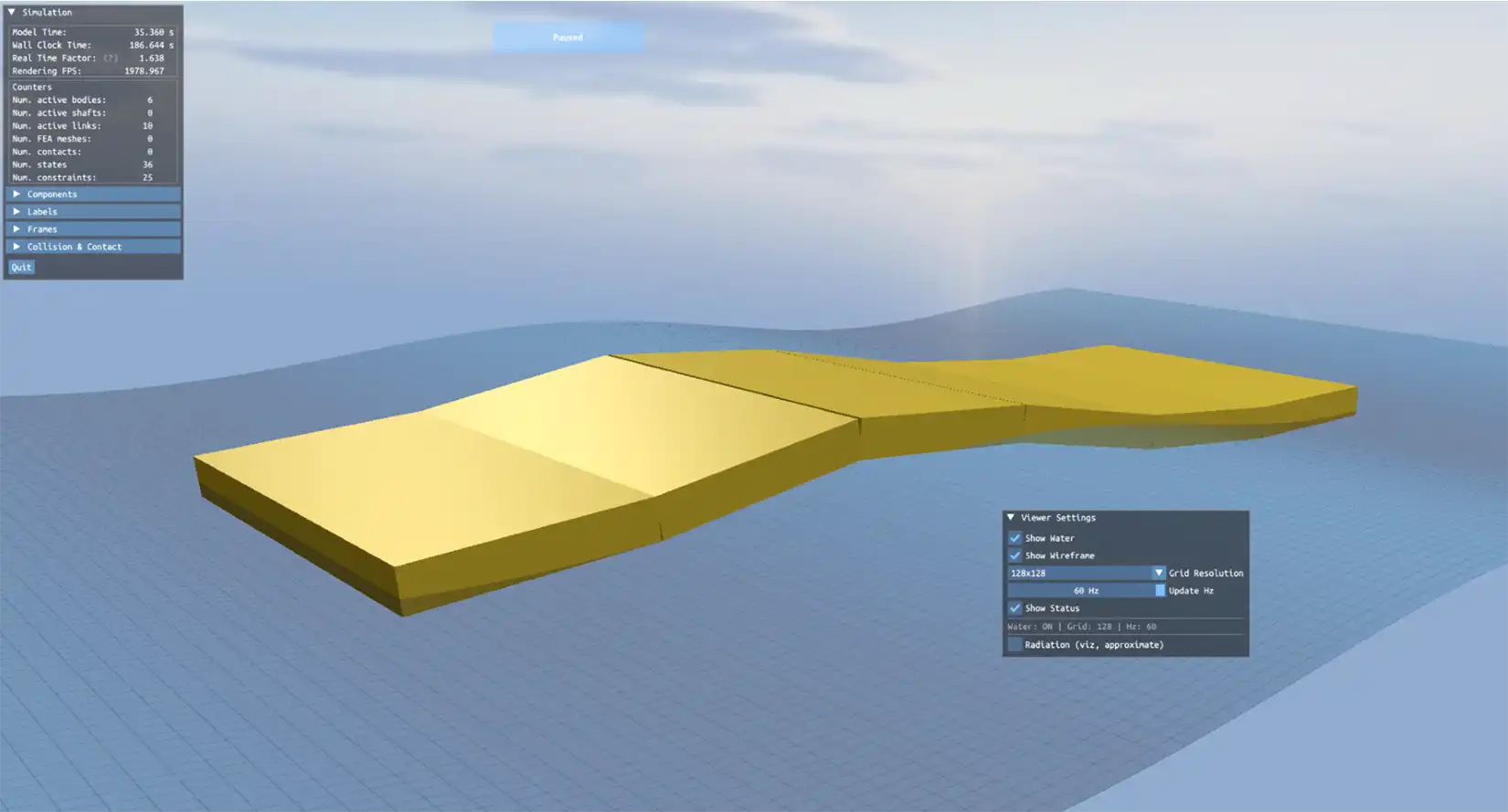The width and height of the screenshot is (1508, 812).
Task: Click the Water: ON status line
Action: (x=1082, y=627)
